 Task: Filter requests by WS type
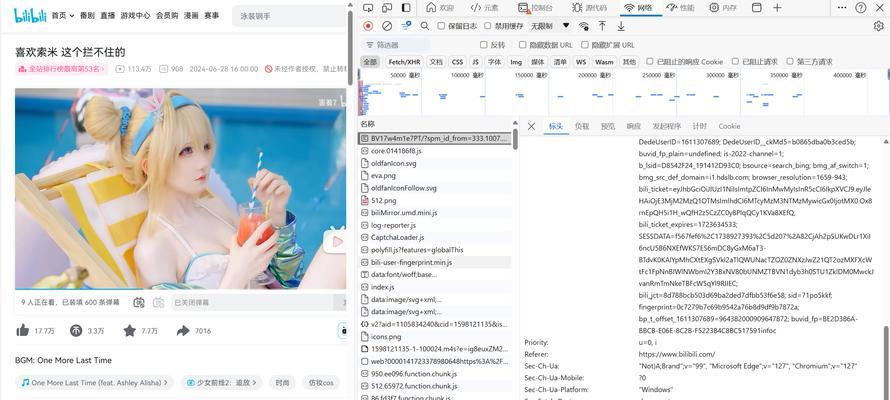[x=581, y=62]
